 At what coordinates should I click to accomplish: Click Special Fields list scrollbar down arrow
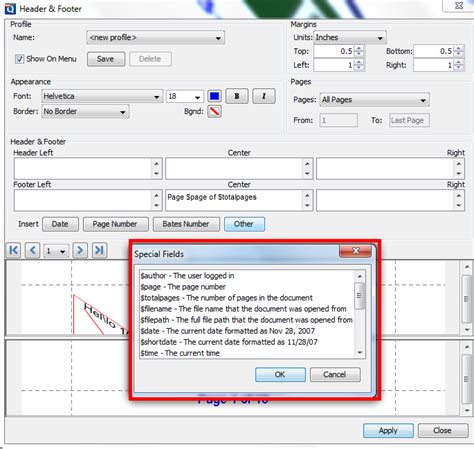coord(360,353)
